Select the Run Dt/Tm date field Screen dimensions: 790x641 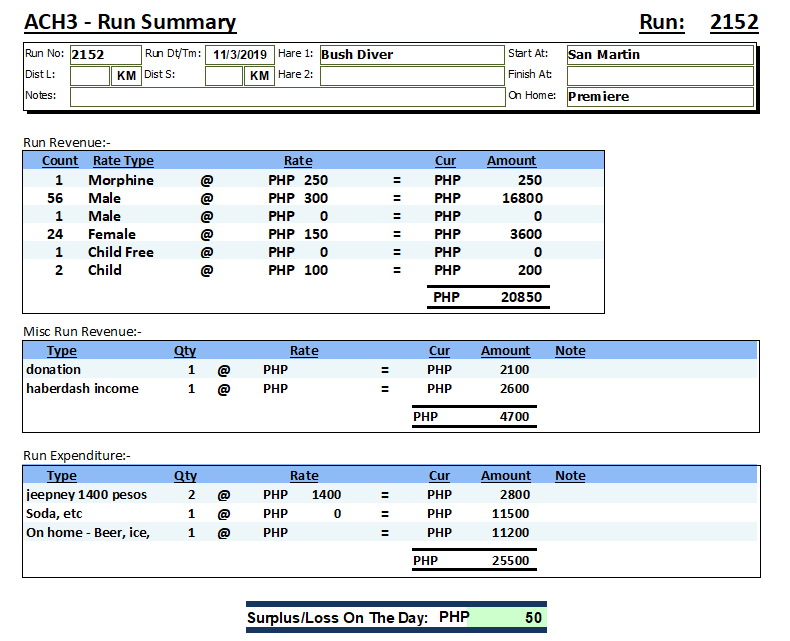[x=239, y=55]
